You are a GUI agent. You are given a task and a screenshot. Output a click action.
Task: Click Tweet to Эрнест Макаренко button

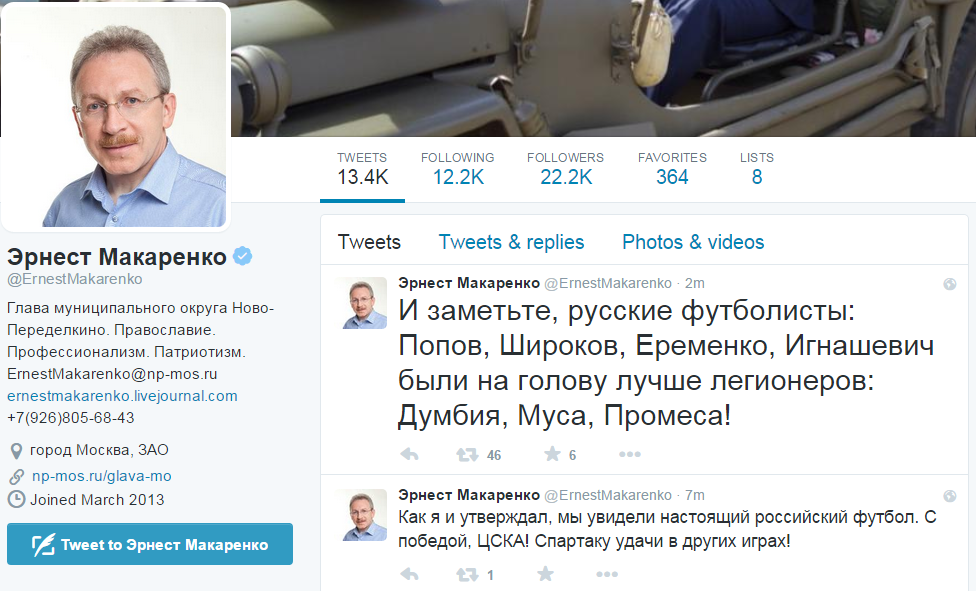150,544
